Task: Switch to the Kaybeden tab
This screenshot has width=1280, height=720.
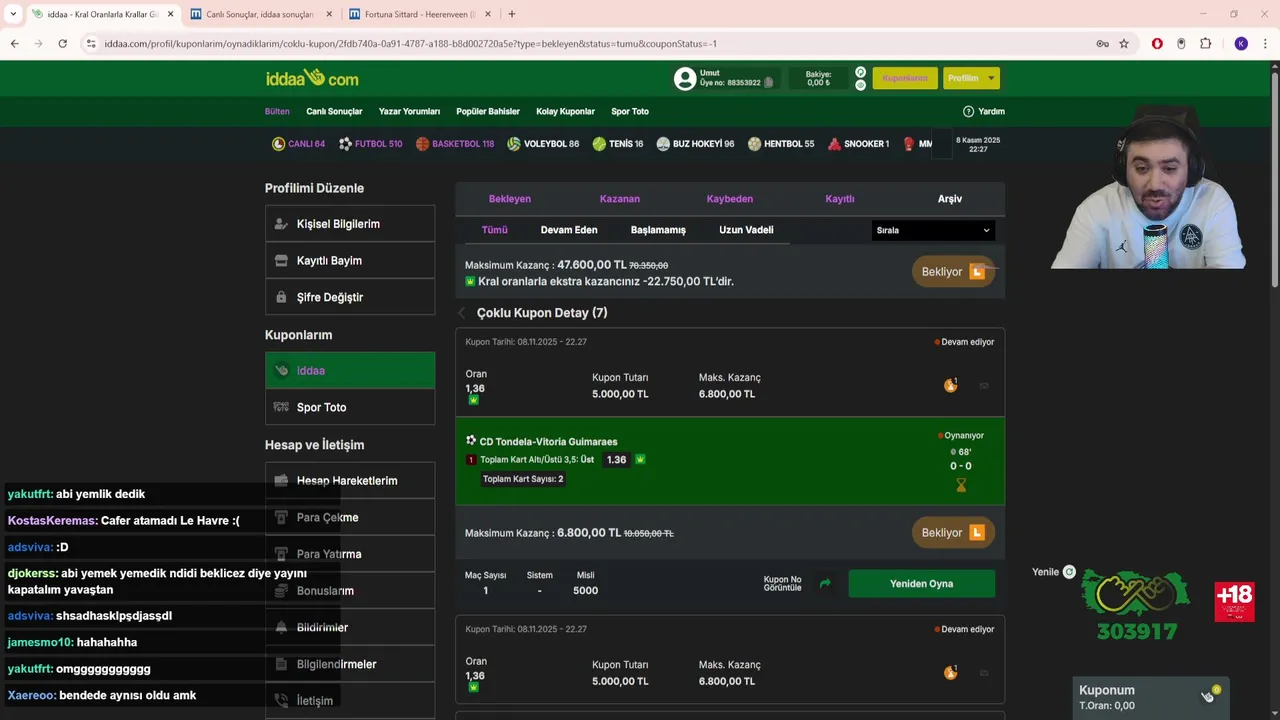Action: coord(730,199)
